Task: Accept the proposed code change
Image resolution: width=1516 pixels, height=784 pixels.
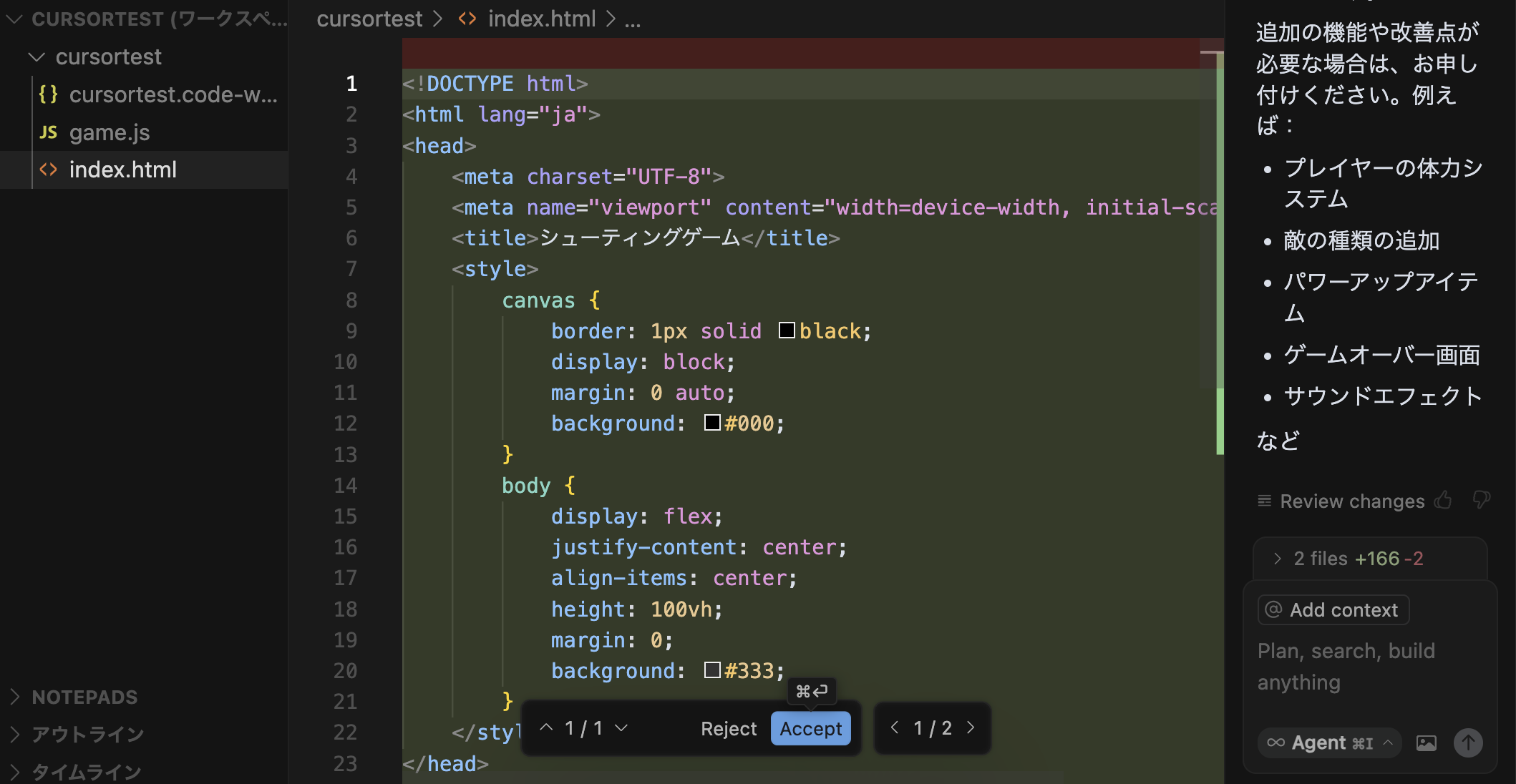Action: [810, 728]
